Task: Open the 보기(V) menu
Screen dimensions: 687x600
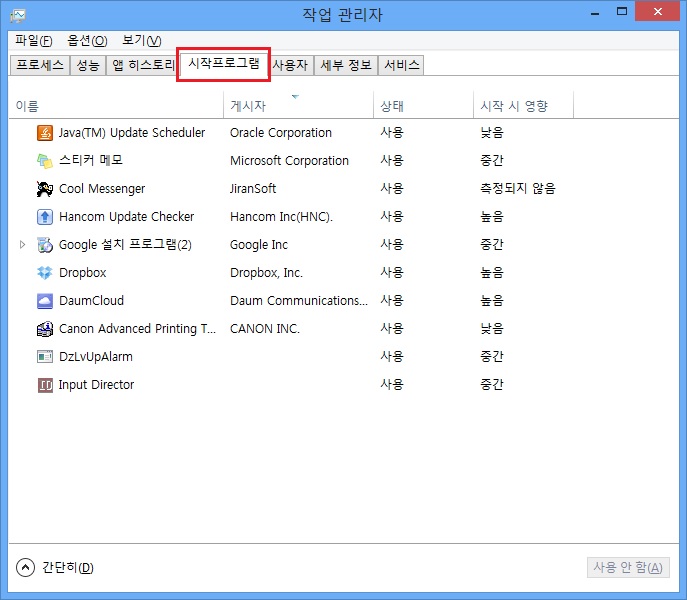Action: coord(142,41)
